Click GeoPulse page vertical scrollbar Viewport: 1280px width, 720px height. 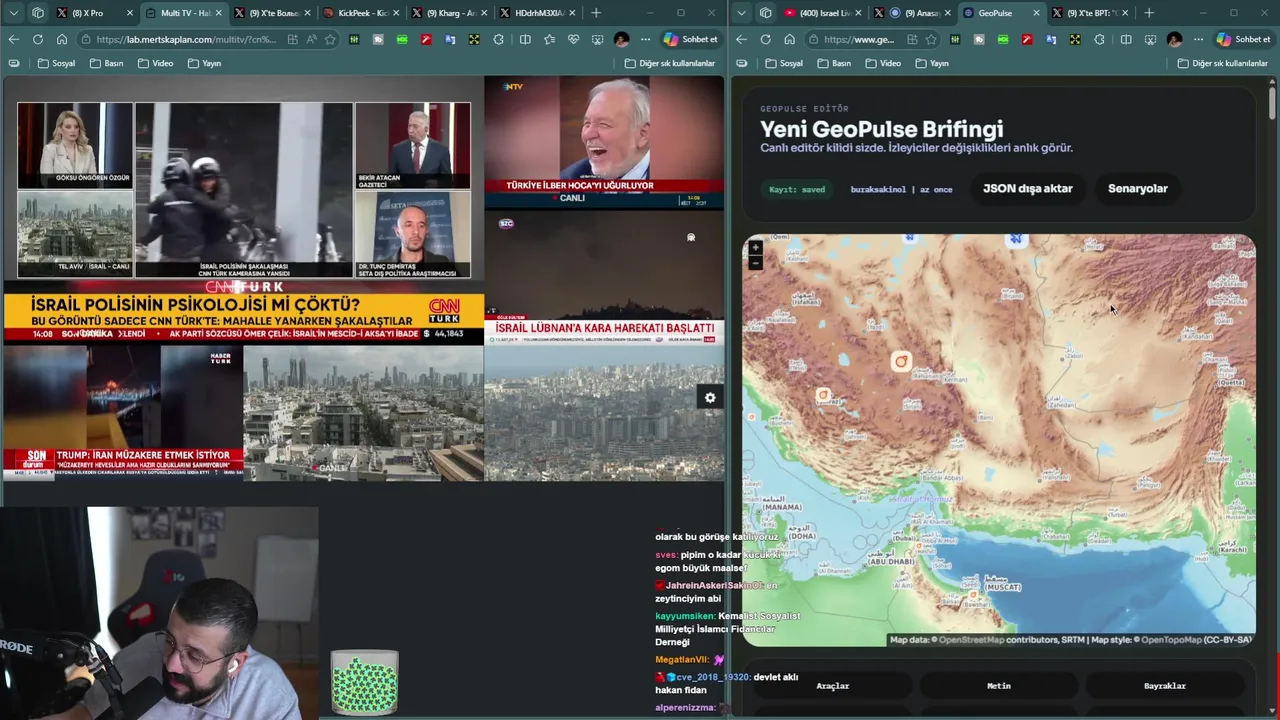point(1272,103)
